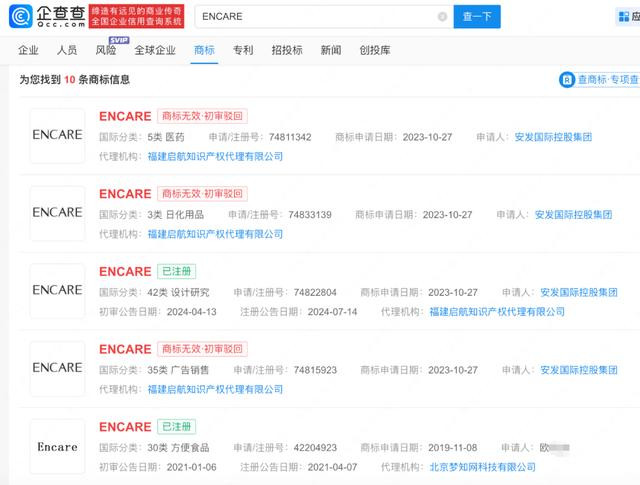Screen dimensions: 640x485
Task: Open applicant 安发国际控股集团 for trademark 74815923
Action: point(579,370)
